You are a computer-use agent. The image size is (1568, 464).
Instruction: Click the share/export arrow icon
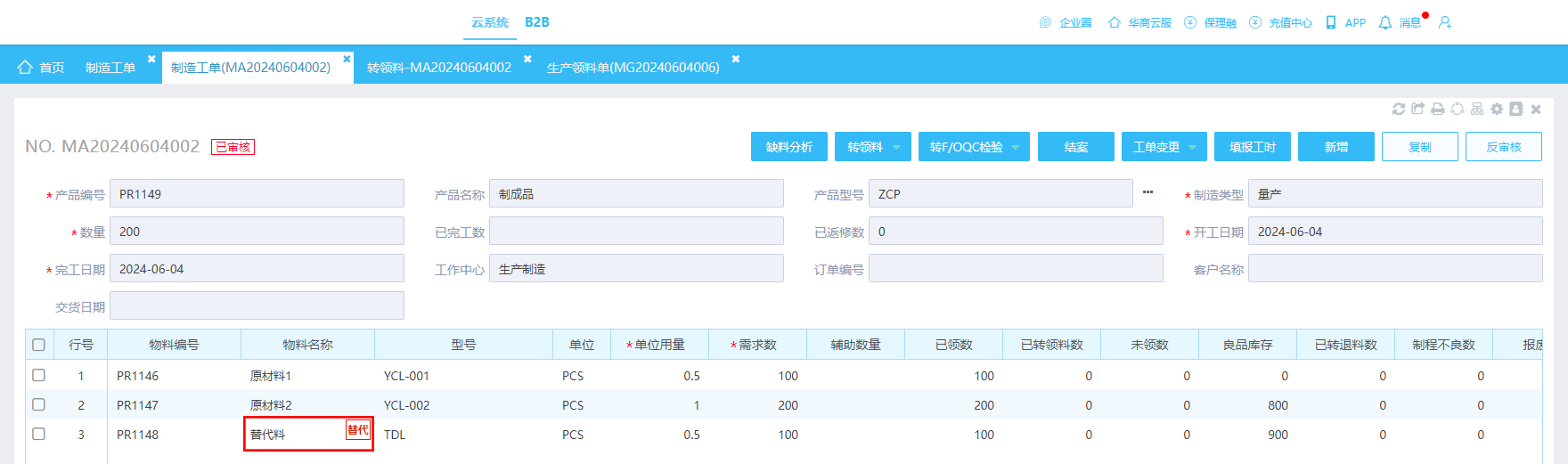pos(1418,109)
